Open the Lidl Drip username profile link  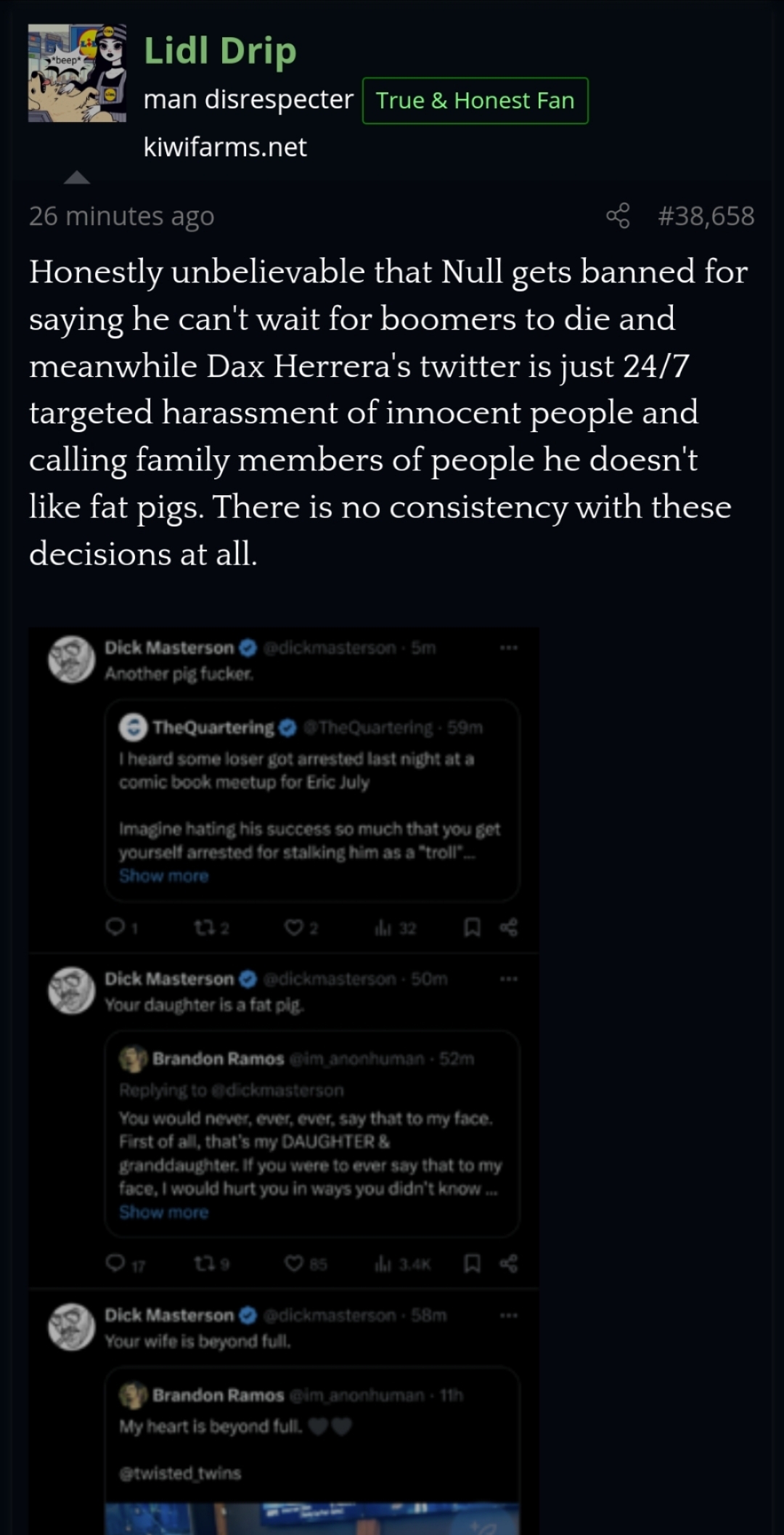(x=220, y=51)
